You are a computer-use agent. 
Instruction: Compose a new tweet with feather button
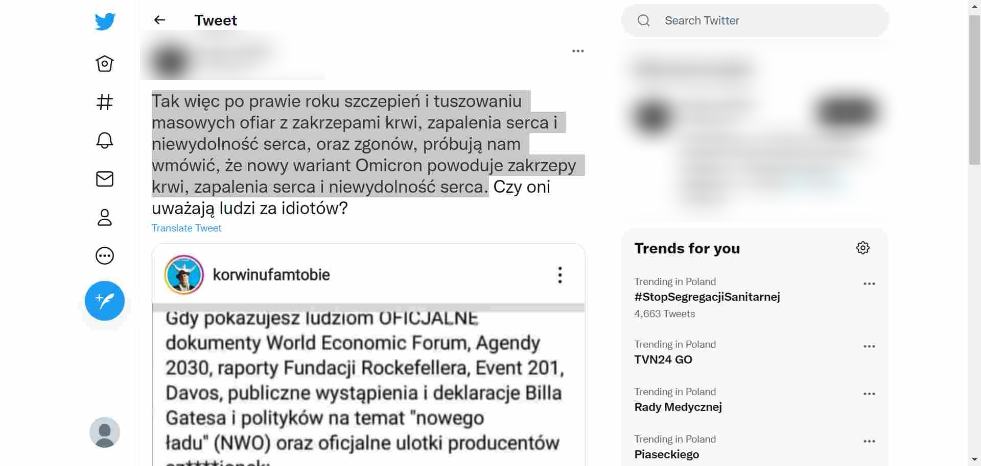104,301
